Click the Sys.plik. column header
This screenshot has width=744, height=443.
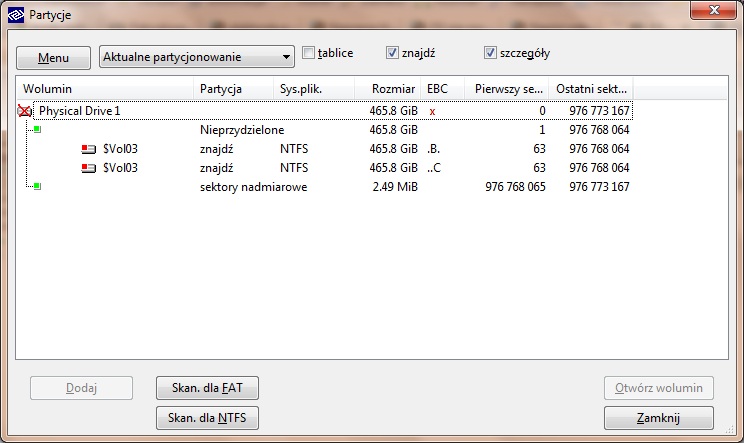point(314,89)
